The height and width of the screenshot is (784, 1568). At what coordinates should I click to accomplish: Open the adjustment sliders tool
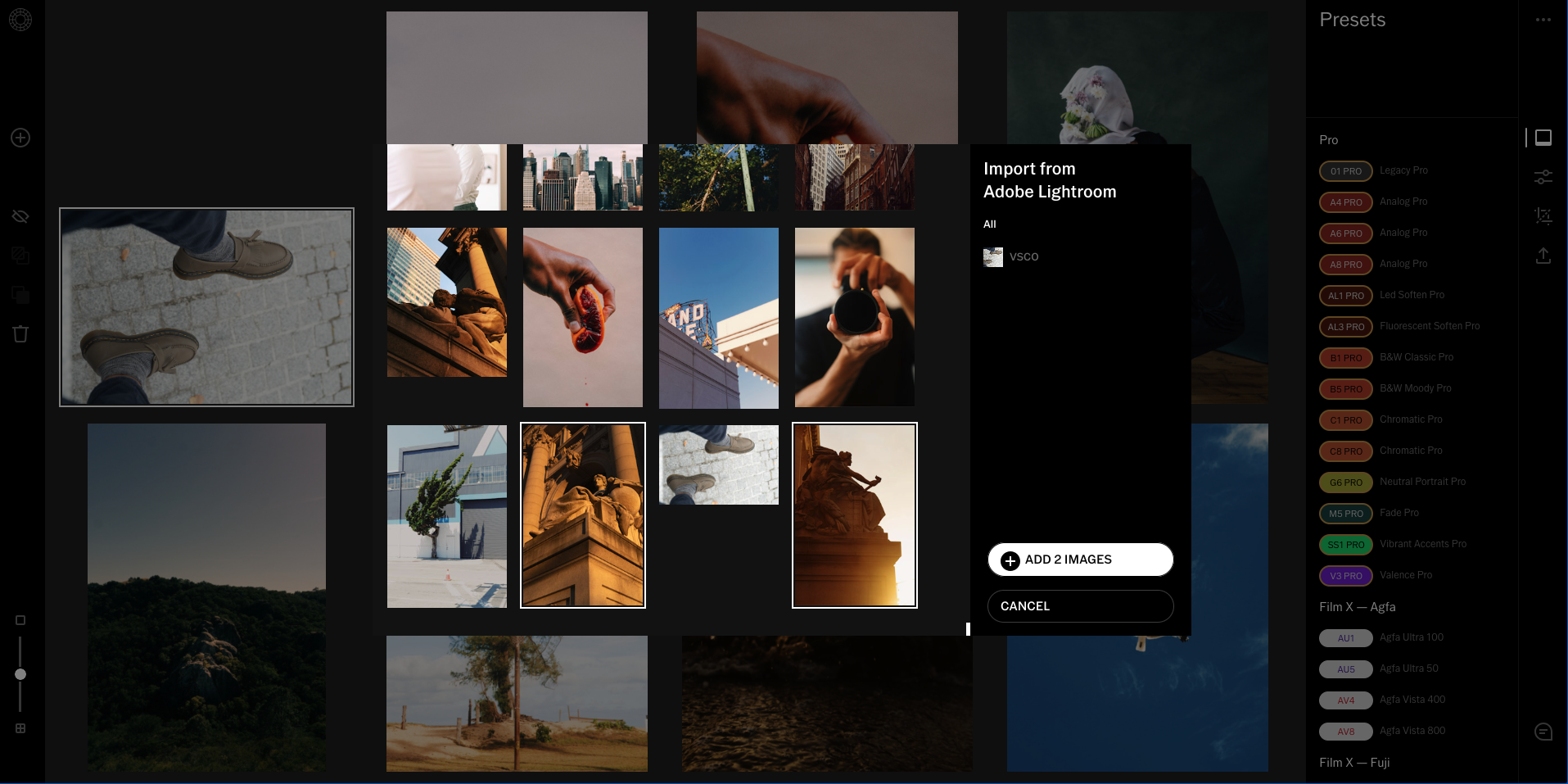click(x=1543, y=176)
